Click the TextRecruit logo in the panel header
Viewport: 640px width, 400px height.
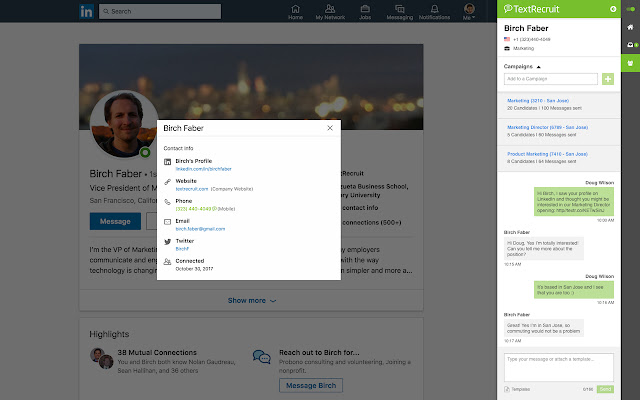coord(531,9)
